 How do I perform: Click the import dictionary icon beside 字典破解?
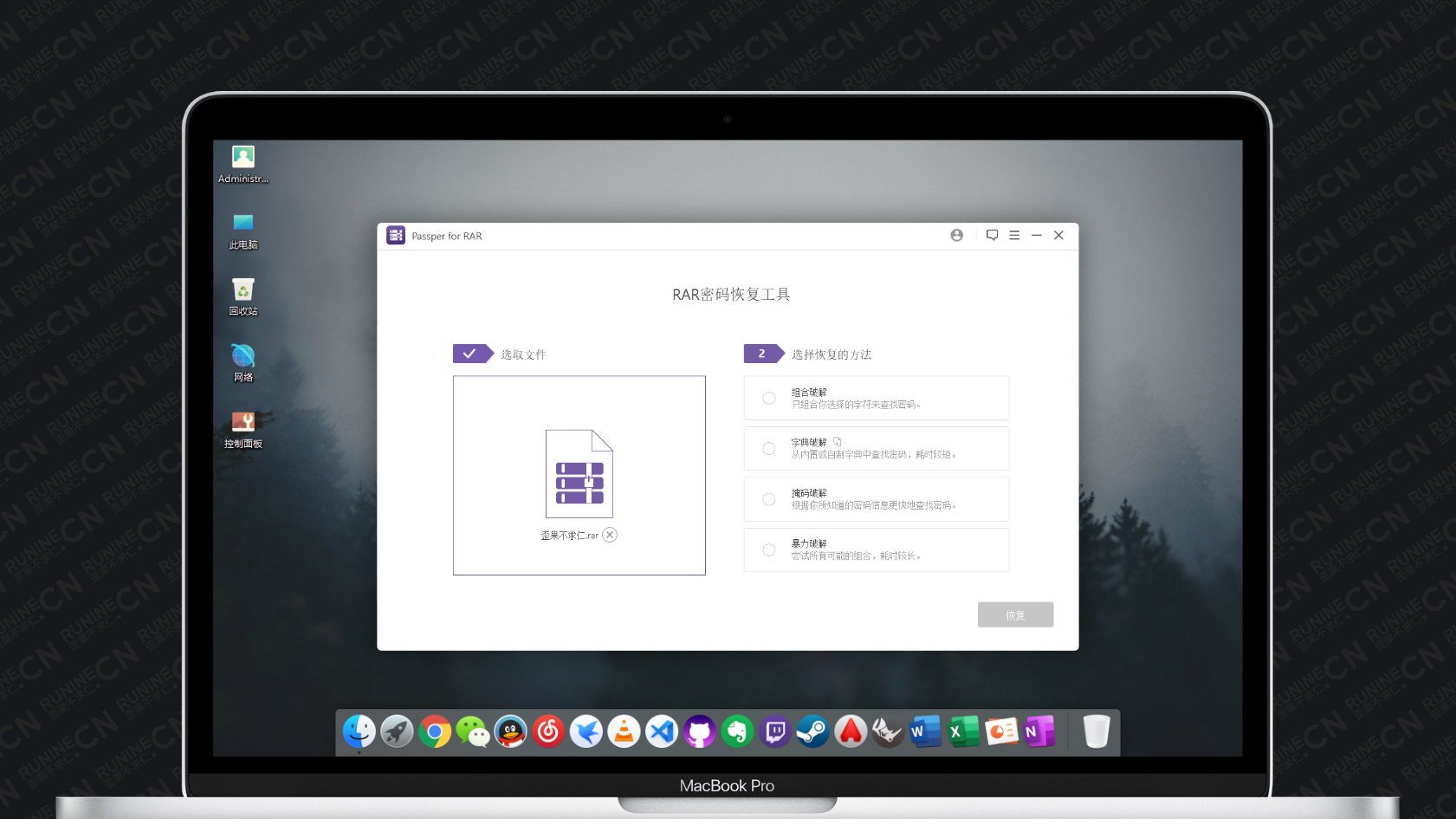pyautogui.click(x=838, y=442)
